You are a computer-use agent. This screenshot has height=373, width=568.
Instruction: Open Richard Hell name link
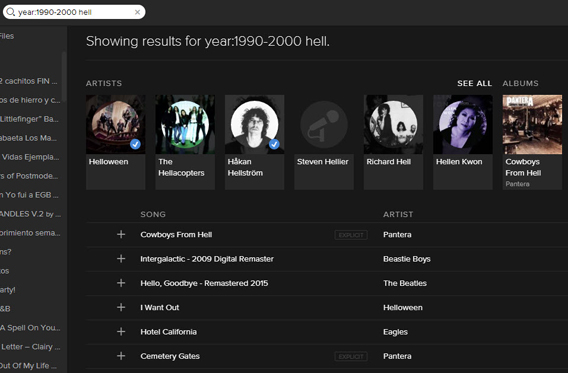coord(389,162)
